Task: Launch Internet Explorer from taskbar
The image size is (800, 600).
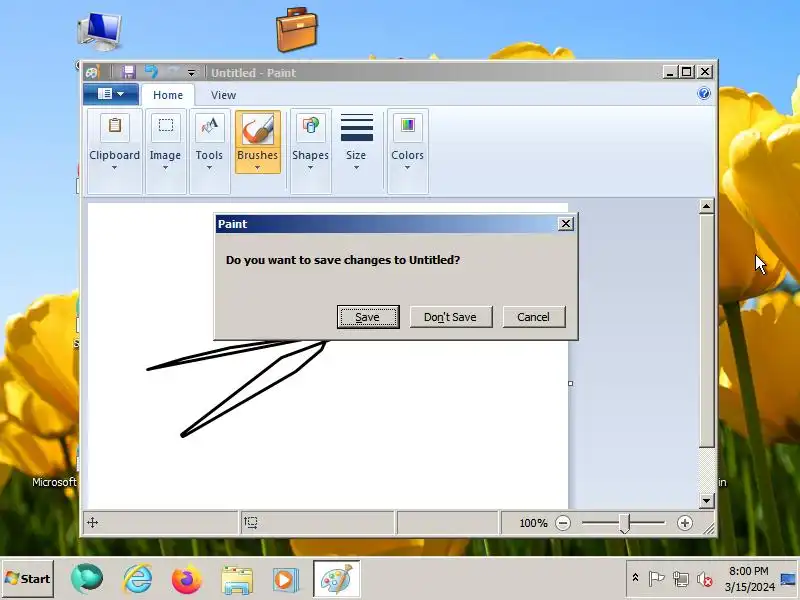Action: (x=137, y=579)
